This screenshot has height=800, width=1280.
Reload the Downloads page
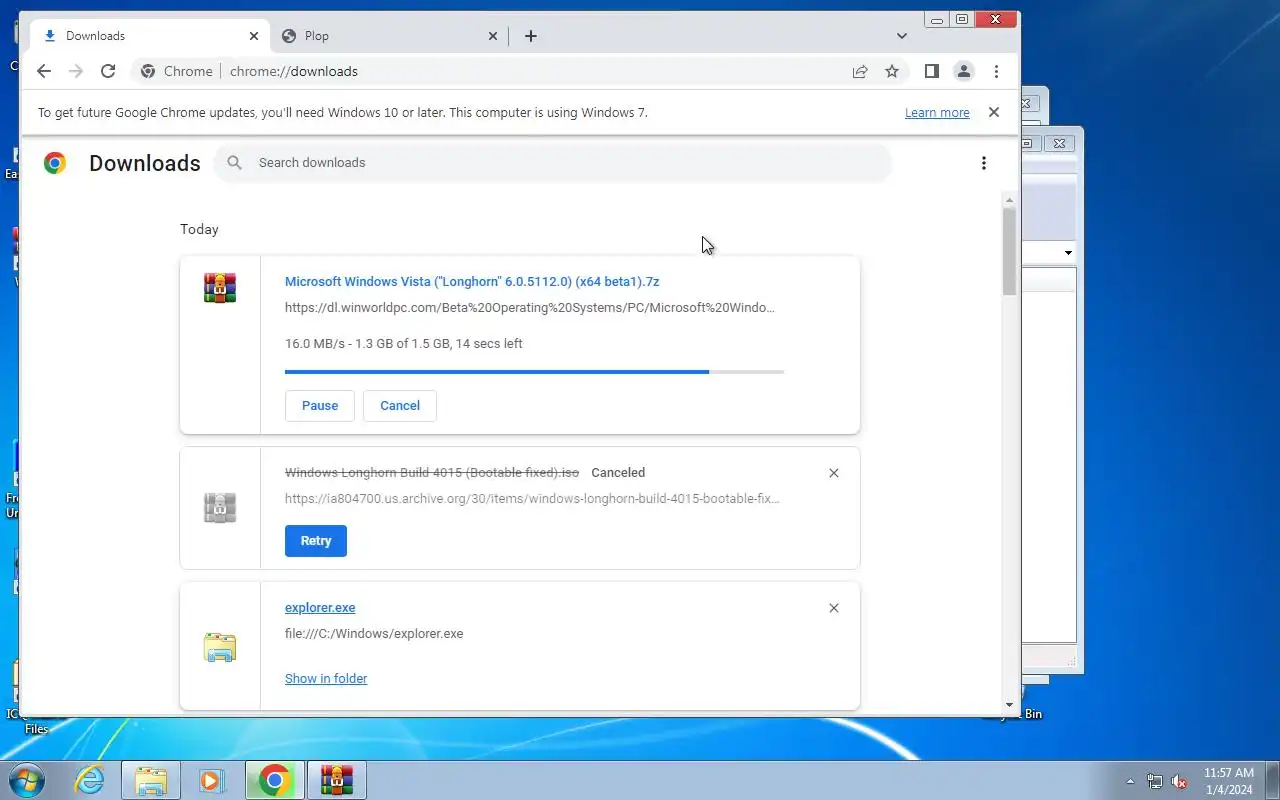pyautogui.click(x=108, y=71)
